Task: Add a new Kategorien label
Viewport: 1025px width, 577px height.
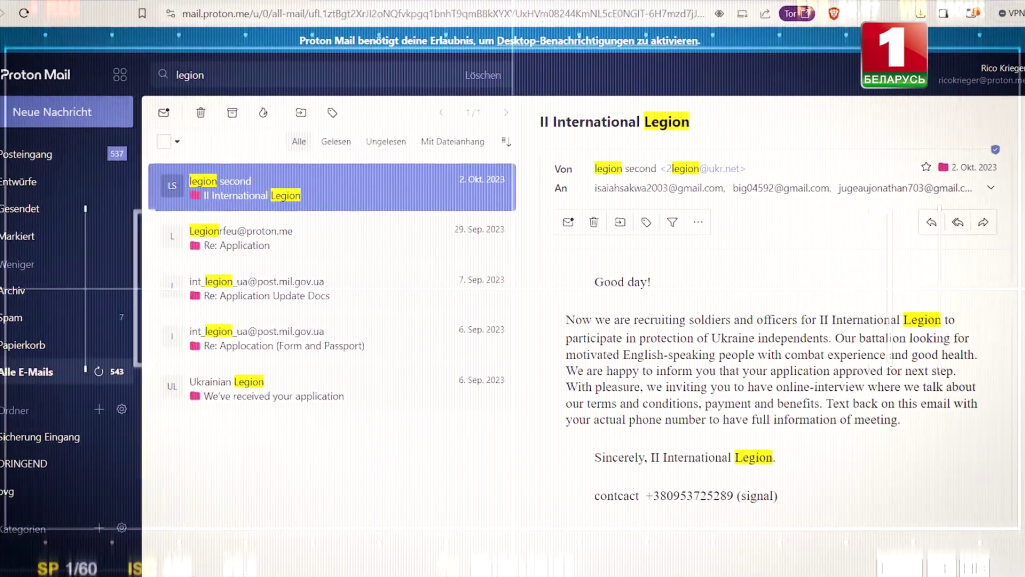Action: [99, 528]
